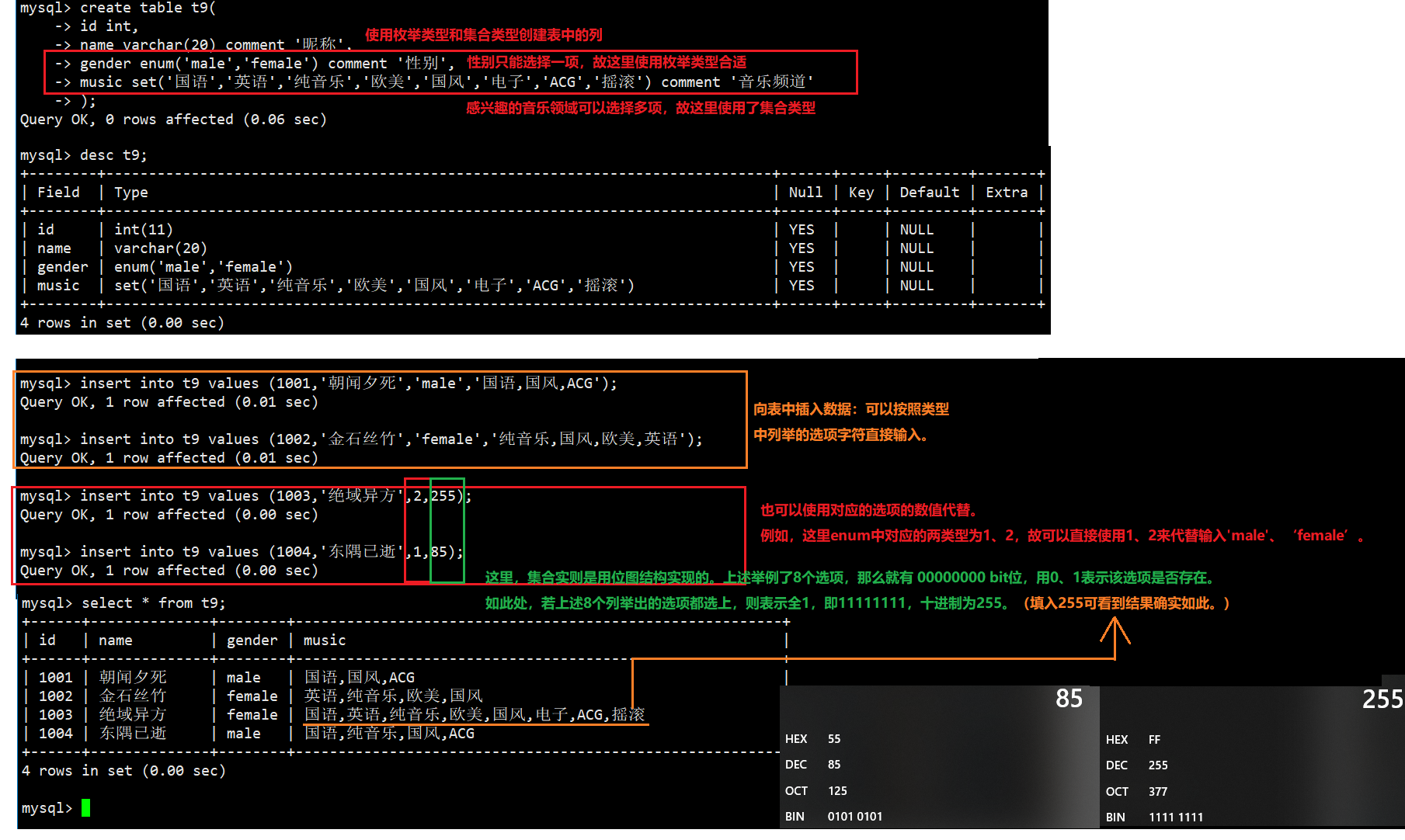The width and height of the screenshot is (1405, 840).
Task: Click the red annotation '使用枚举类型和集合类型创建表中的列'
Action: coord(484,35)
